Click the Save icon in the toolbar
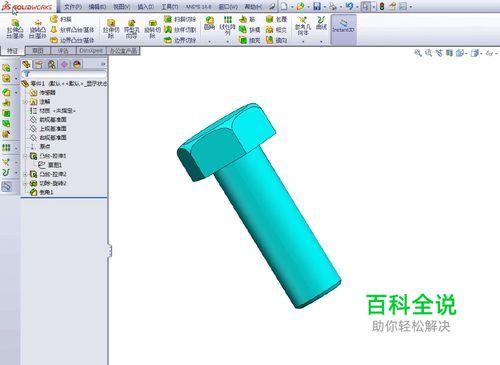This screenshot has width=500, height=365. [x=317, y=6]
